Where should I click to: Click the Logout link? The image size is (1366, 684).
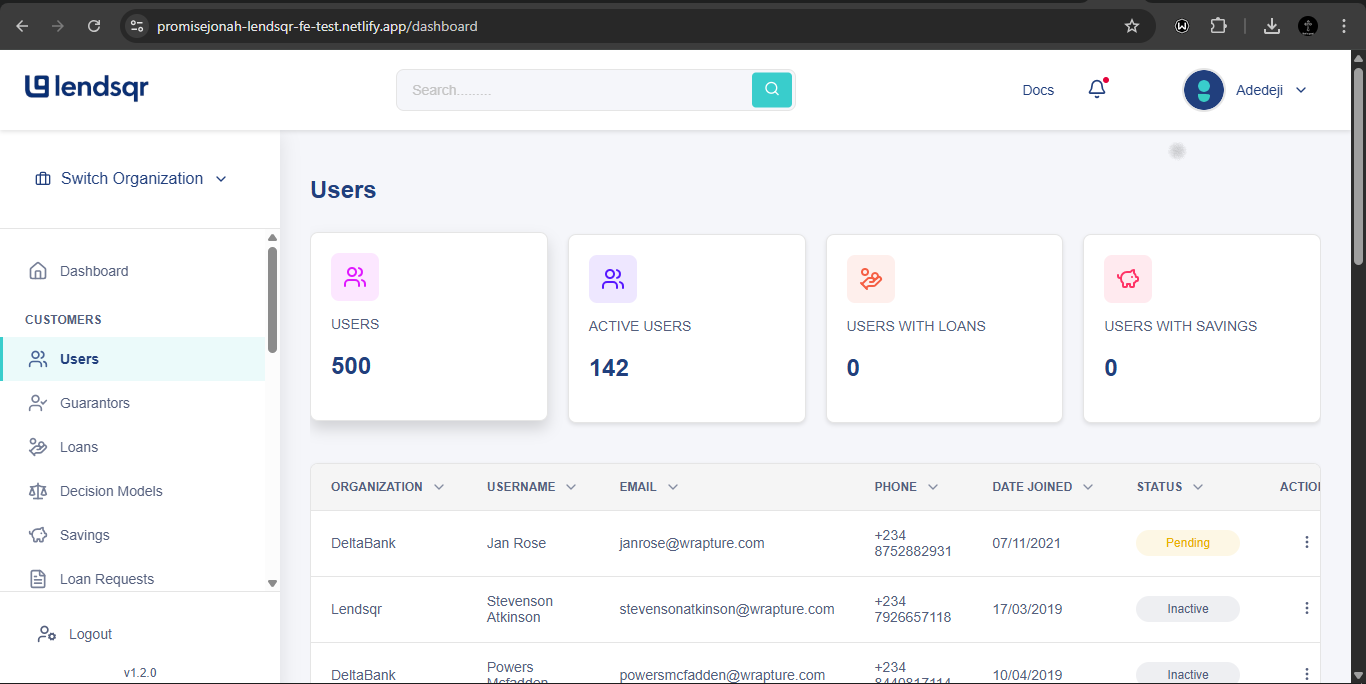pyautogui.click(x=90, y=634)
